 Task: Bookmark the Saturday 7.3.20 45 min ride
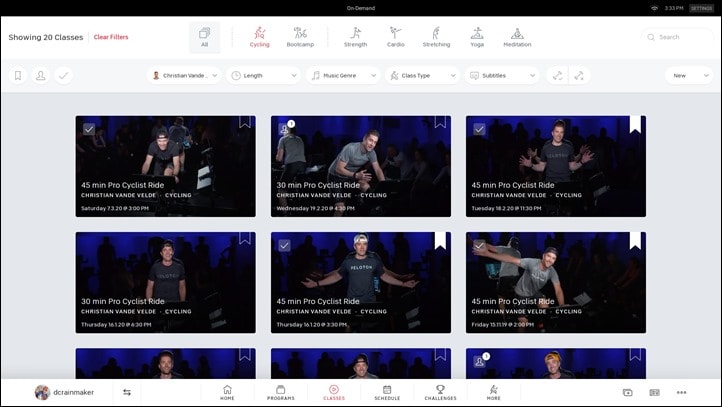point(245,122)
